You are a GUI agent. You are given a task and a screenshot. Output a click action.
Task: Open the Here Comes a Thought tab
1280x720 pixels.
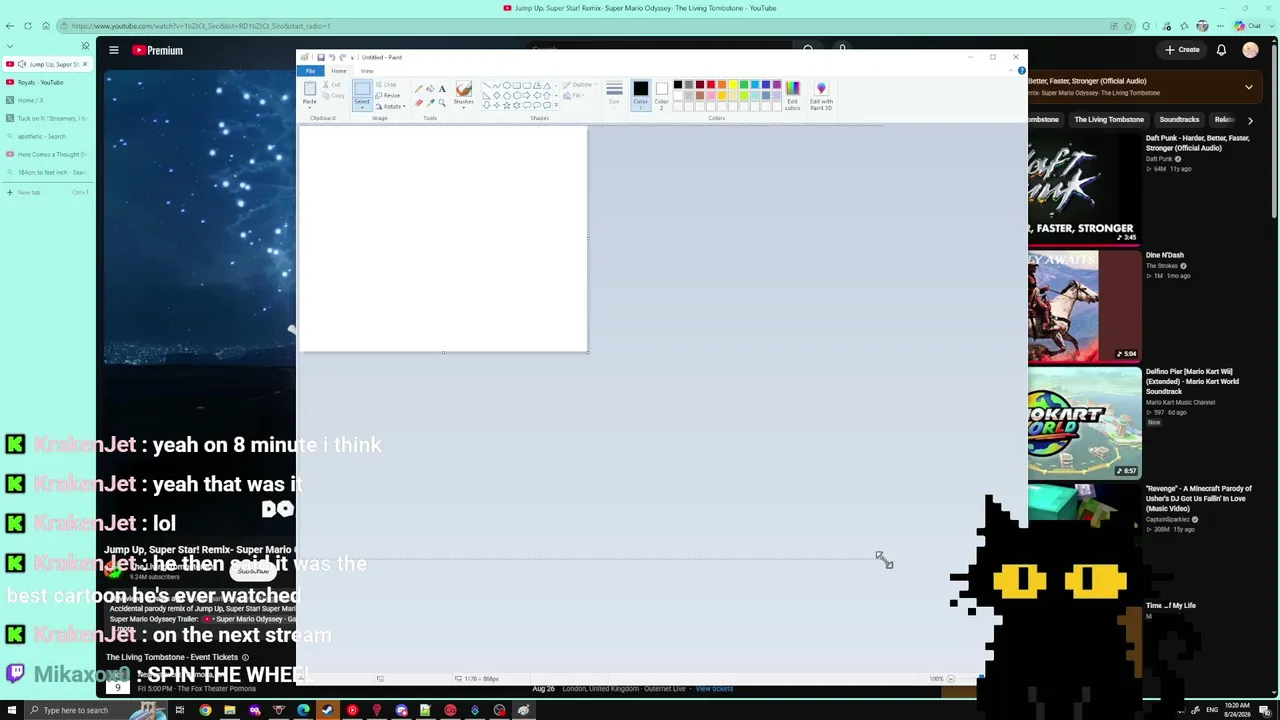[x=47, y=154]
